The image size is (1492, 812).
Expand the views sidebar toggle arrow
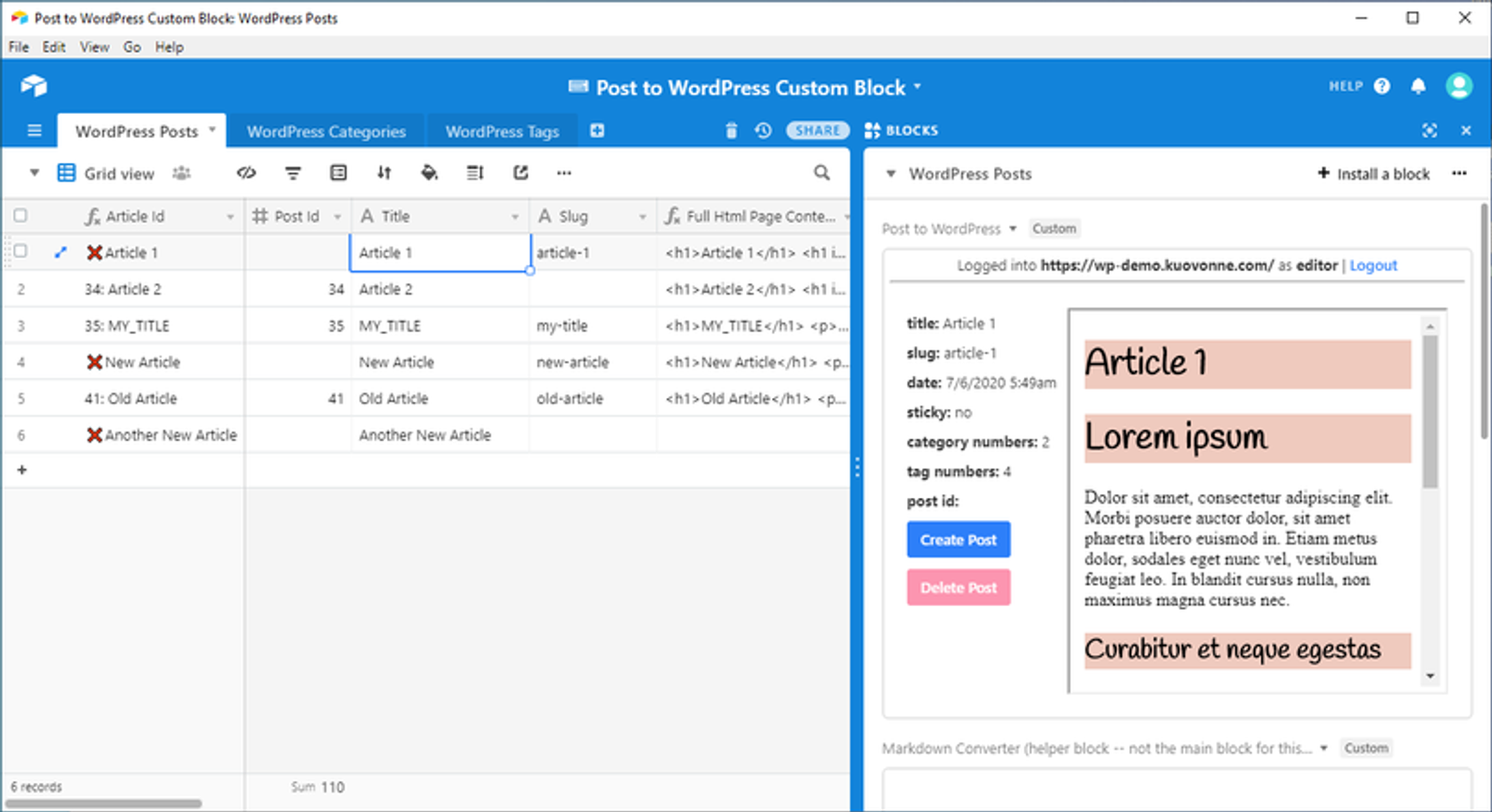(x=35, y=172)
